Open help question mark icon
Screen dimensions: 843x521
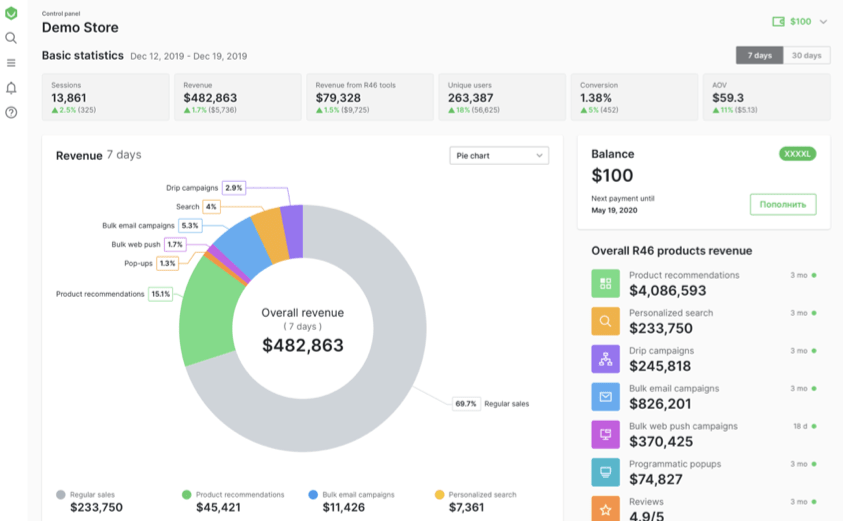pyautogui.click(x=11, y=112)
